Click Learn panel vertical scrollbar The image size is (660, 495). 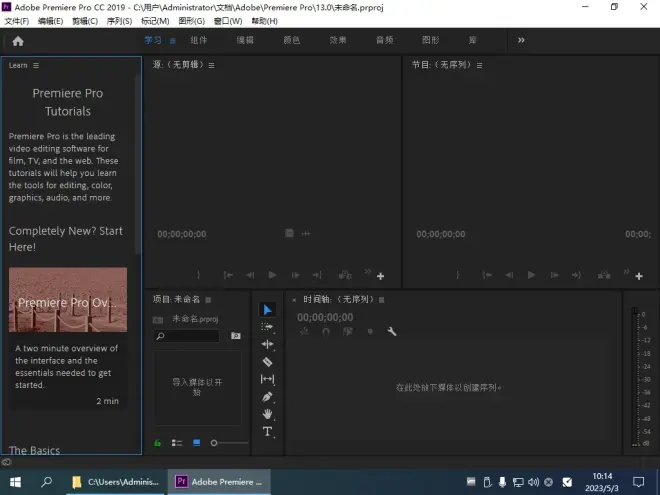[137, 164]
